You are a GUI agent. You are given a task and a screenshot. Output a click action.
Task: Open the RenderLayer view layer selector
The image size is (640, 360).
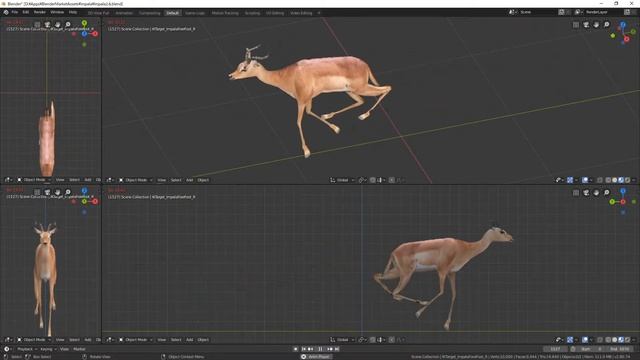click(600, 12)
